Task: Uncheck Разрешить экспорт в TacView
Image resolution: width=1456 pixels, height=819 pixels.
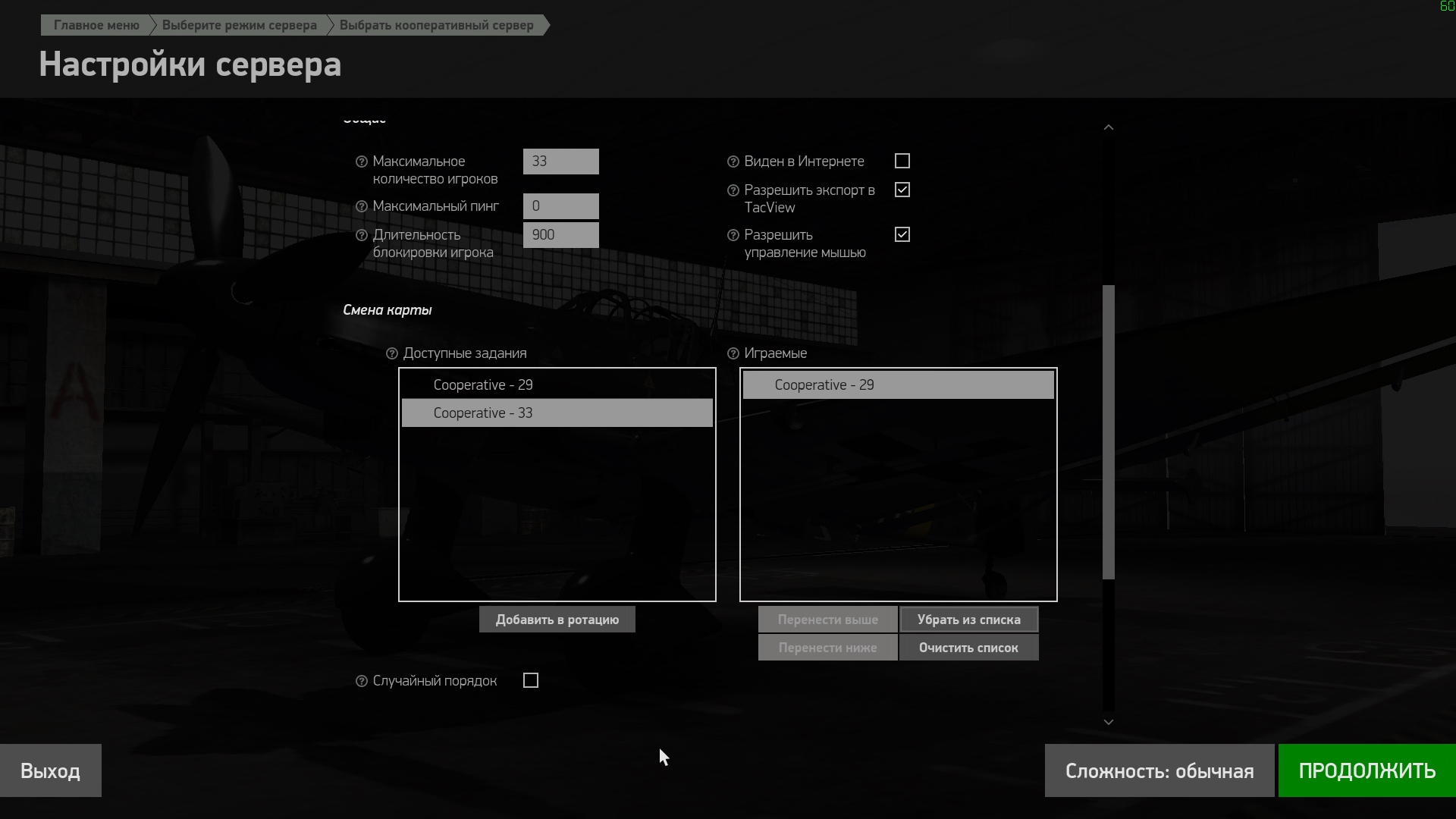Action: [902, 190]
